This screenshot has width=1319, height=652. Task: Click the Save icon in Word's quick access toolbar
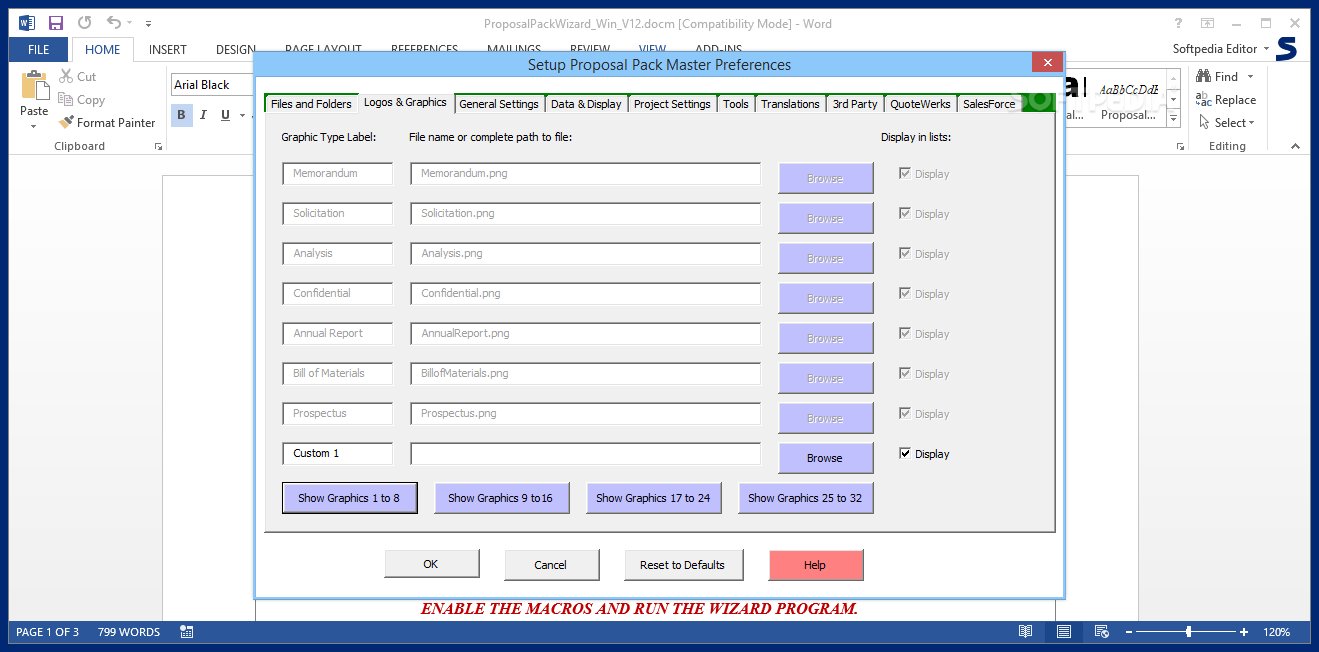click(56, 23)
